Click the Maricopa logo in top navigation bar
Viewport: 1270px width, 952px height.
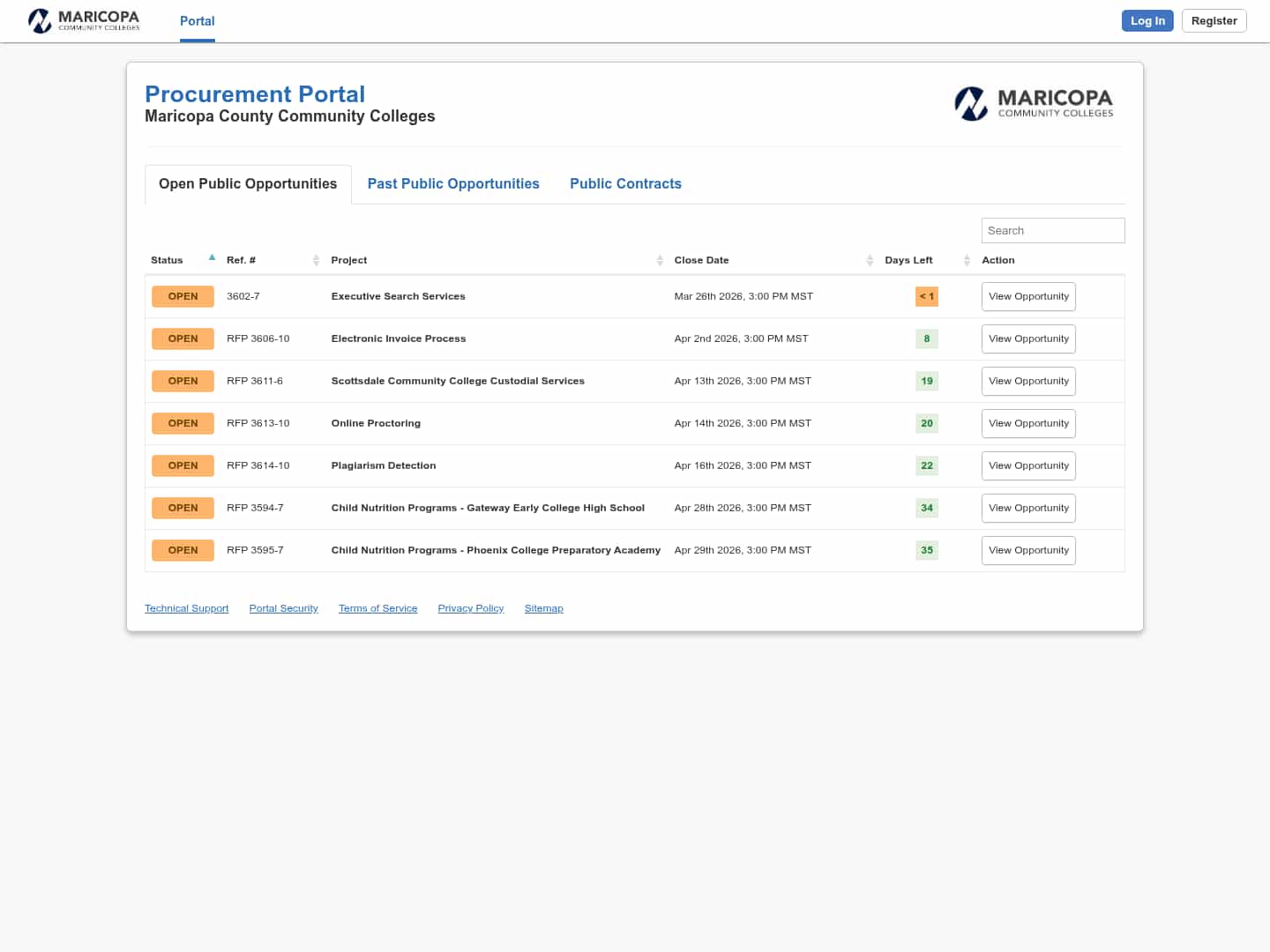point(84,20)
